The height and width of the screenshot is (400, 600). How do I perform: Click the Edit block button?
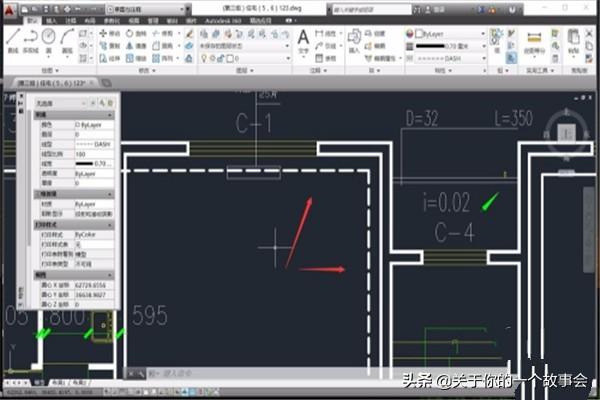click(375, 46)
